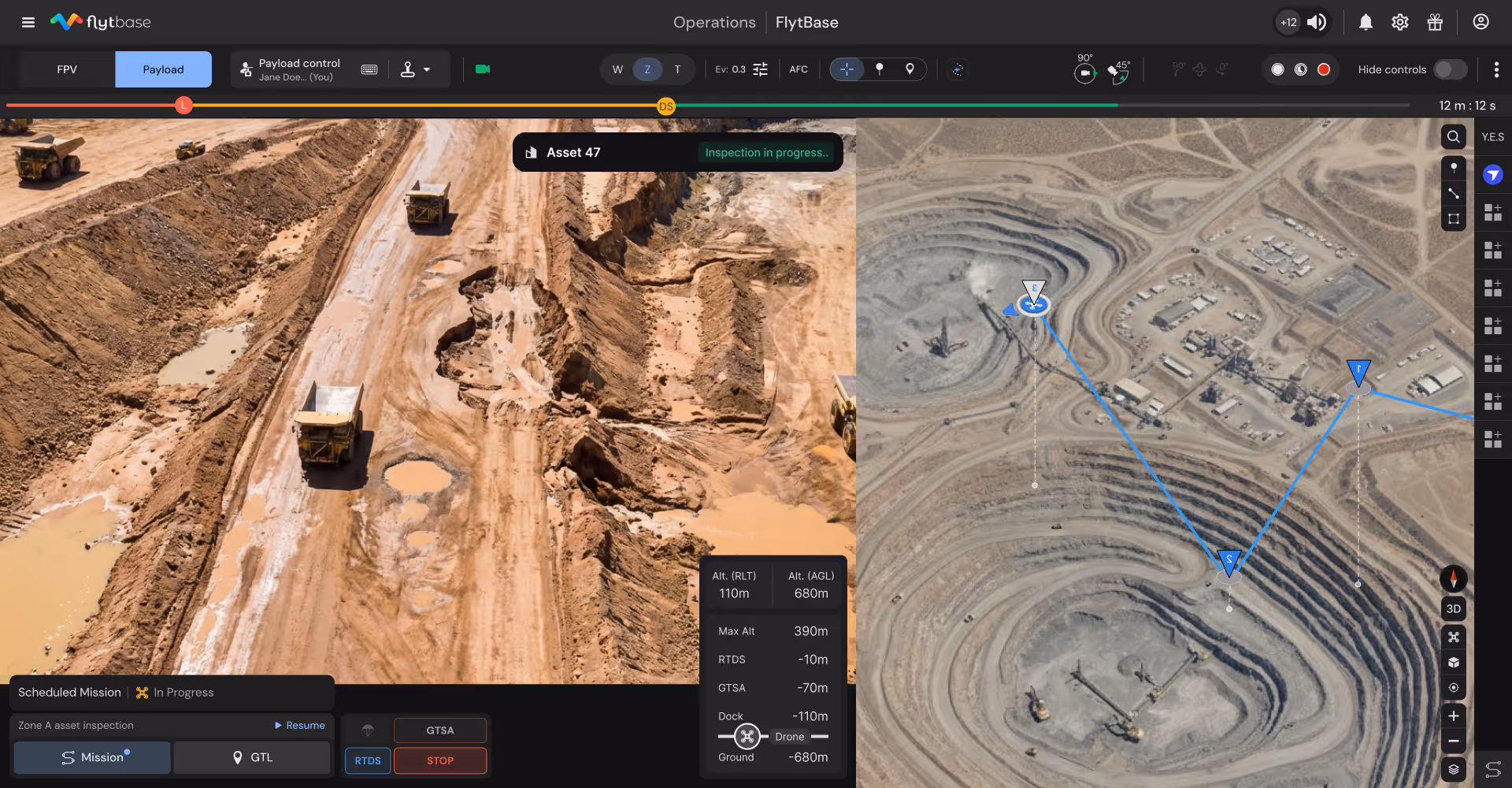This screenshot has width=1512, height=788.
Task: Select the map line measure tool
Action: pos(1454,193)
